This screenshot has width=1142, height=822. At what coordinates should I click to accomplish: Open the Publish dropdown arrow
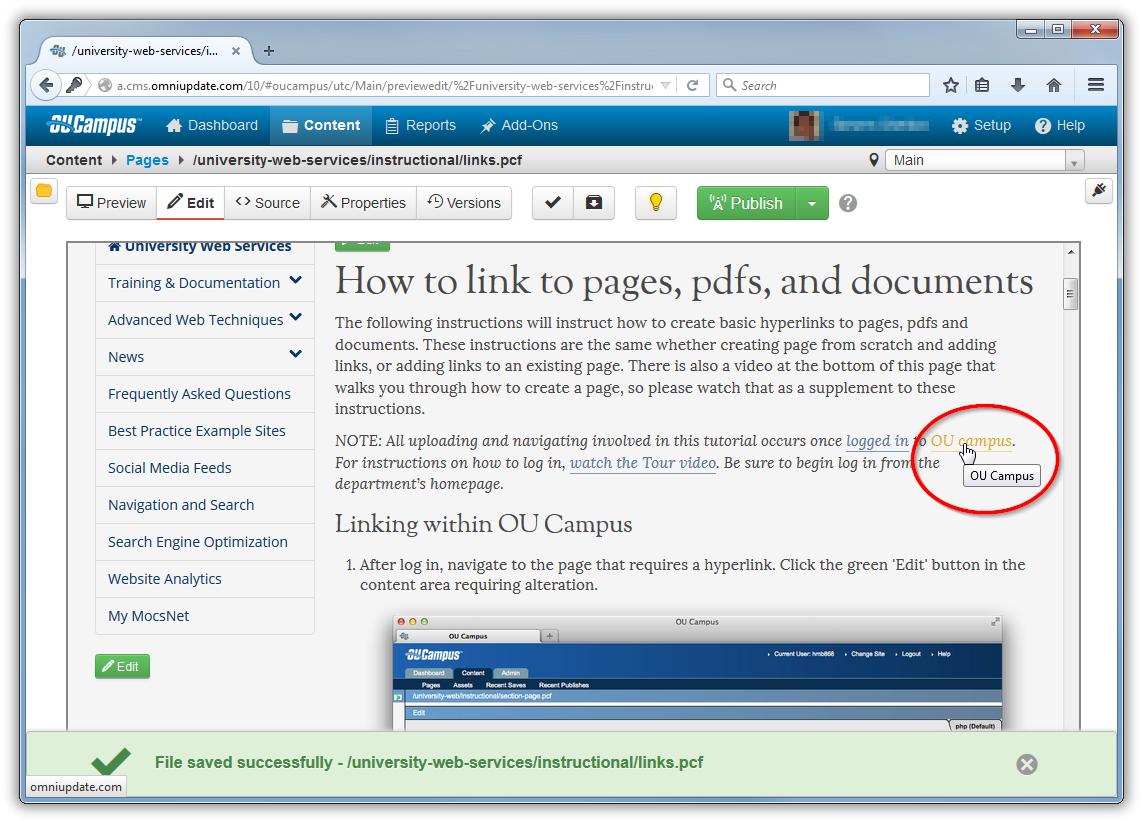[x=812, y=203]
